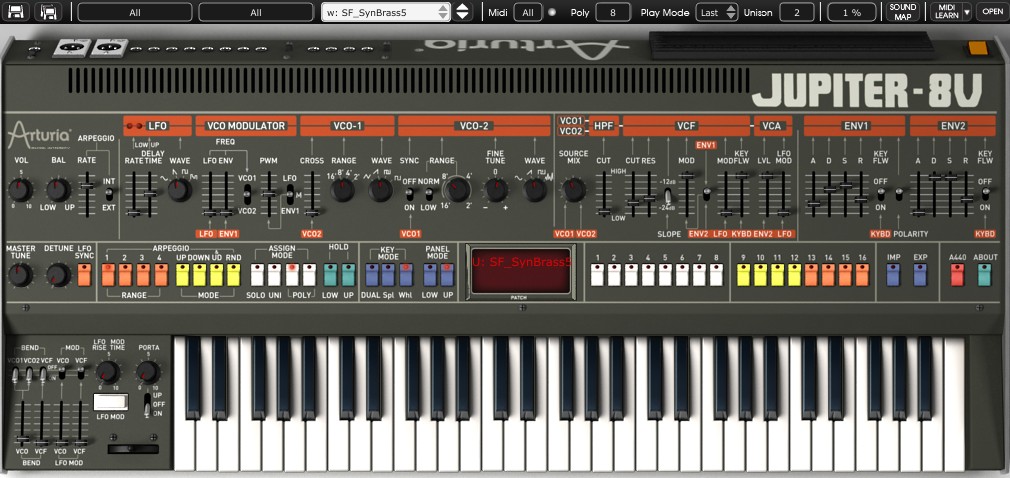Click the teal ABOUT button
Viewport: 1010px width, 478px height.
coord(984,274)
